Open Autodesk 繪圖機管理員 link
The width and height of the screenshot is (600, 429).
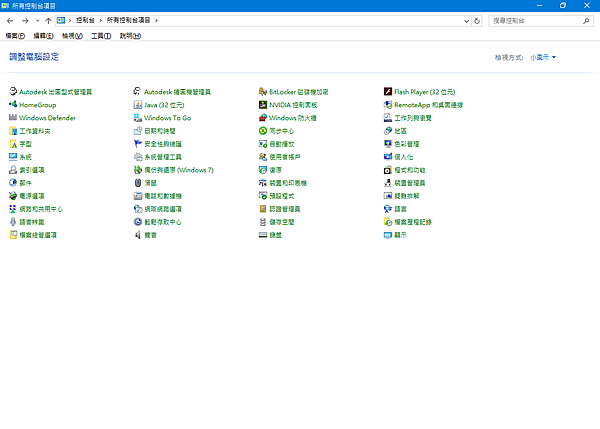(x=177, y=92)
